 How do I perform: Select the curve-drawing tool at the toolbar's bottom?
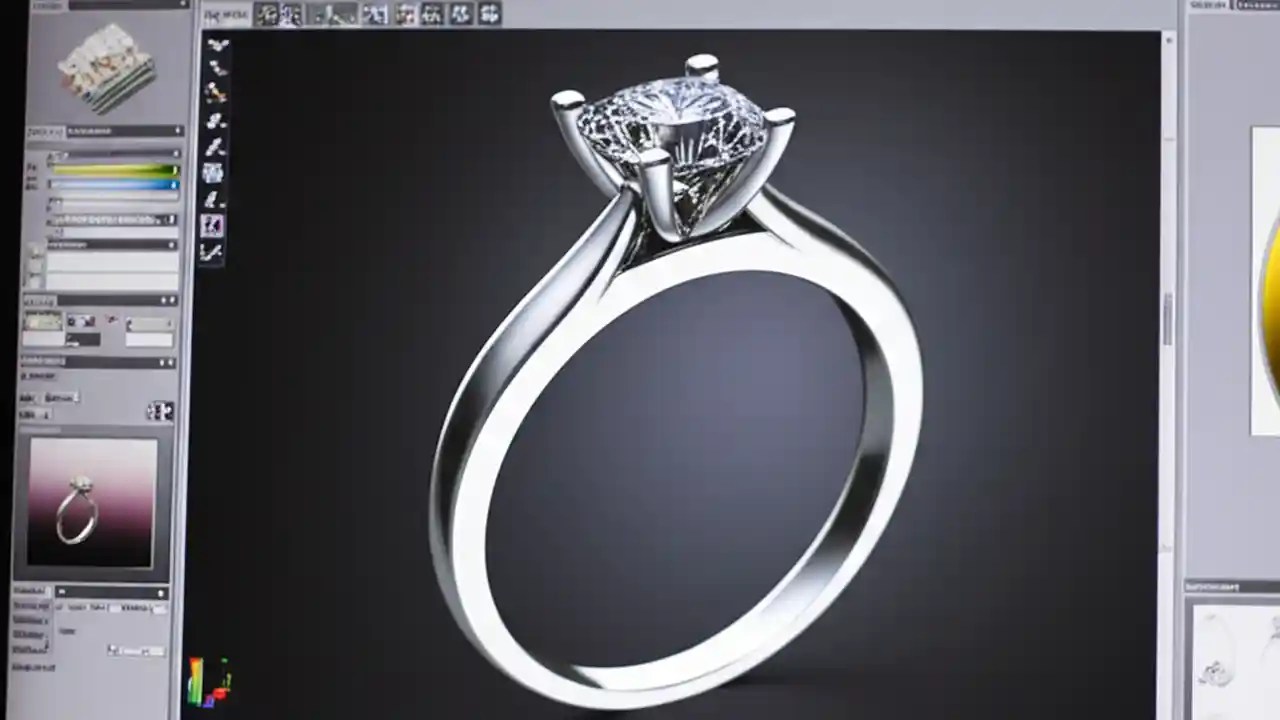(213, 253)
